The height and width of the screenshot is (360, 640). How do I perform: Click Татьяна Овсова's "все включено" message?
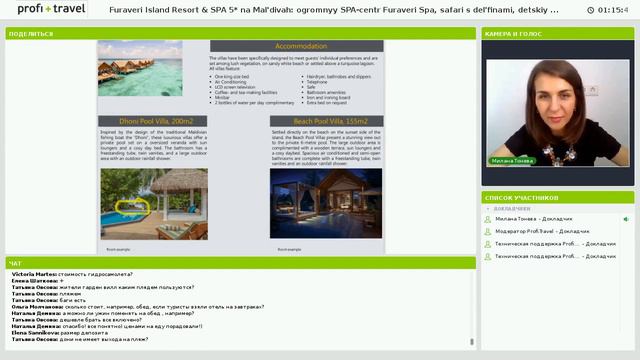pyautogui.click(x=76, y=320)
